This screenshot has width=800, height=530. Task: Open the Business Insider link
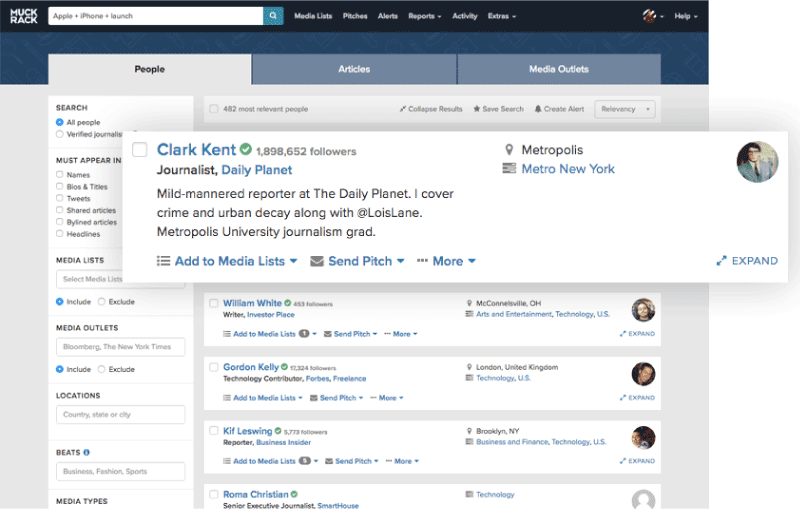click(283, 442)
